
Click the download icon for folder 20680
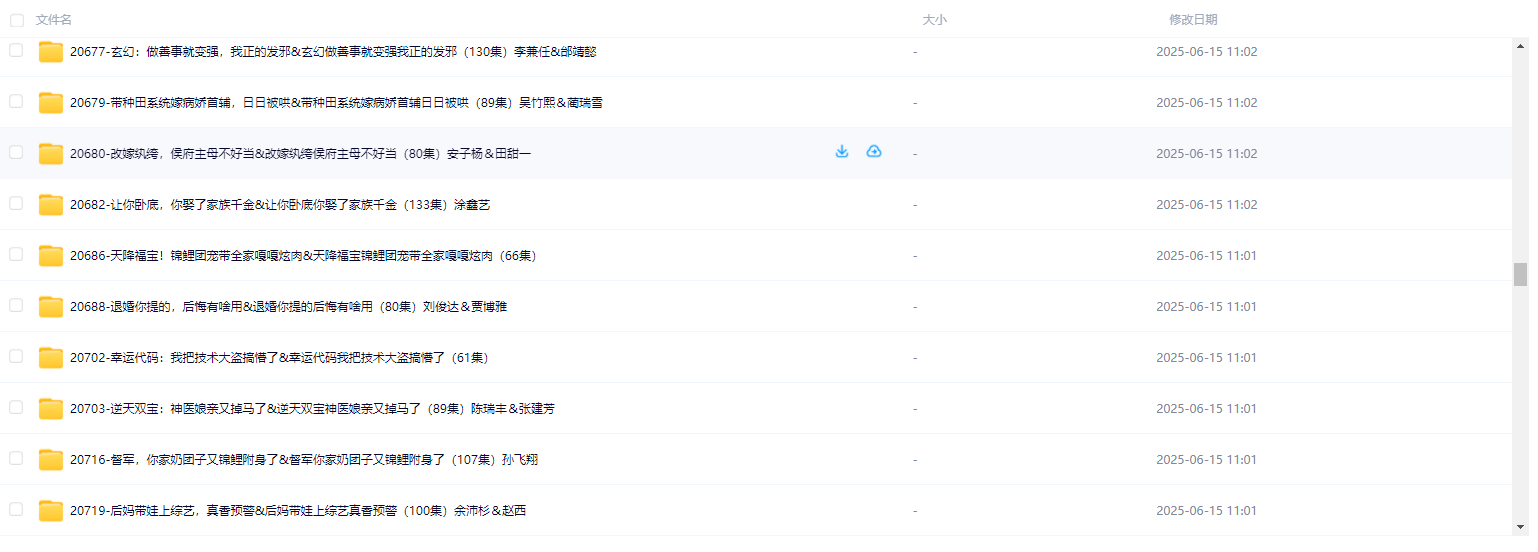(x=841, y=152)
